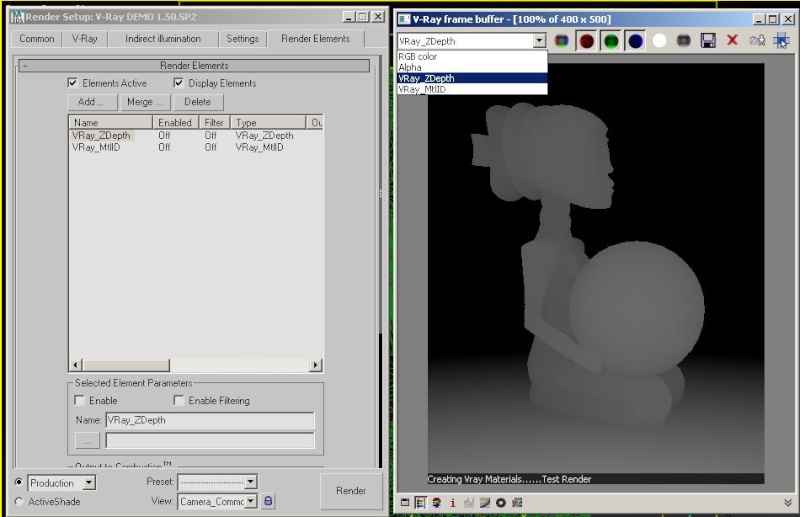This screenshot has width=800, height=517.
Task: Toggle monochromatic mode gray icon
Action: [684, 40]
